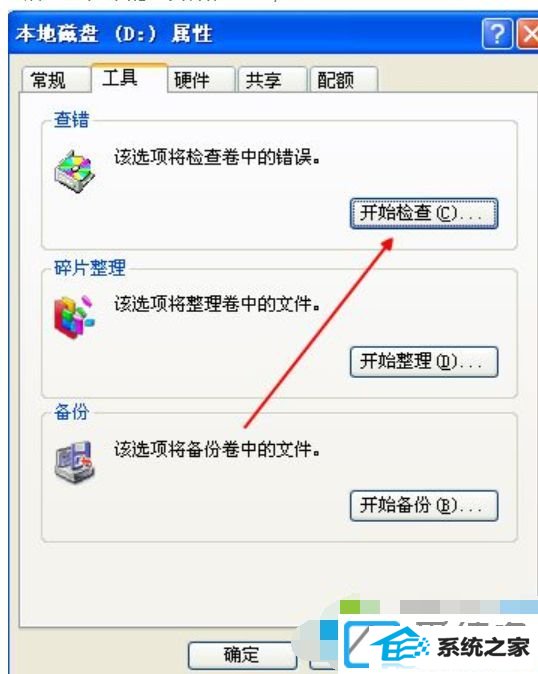Click the defragmentation colored blocks icon

[74, 317]
